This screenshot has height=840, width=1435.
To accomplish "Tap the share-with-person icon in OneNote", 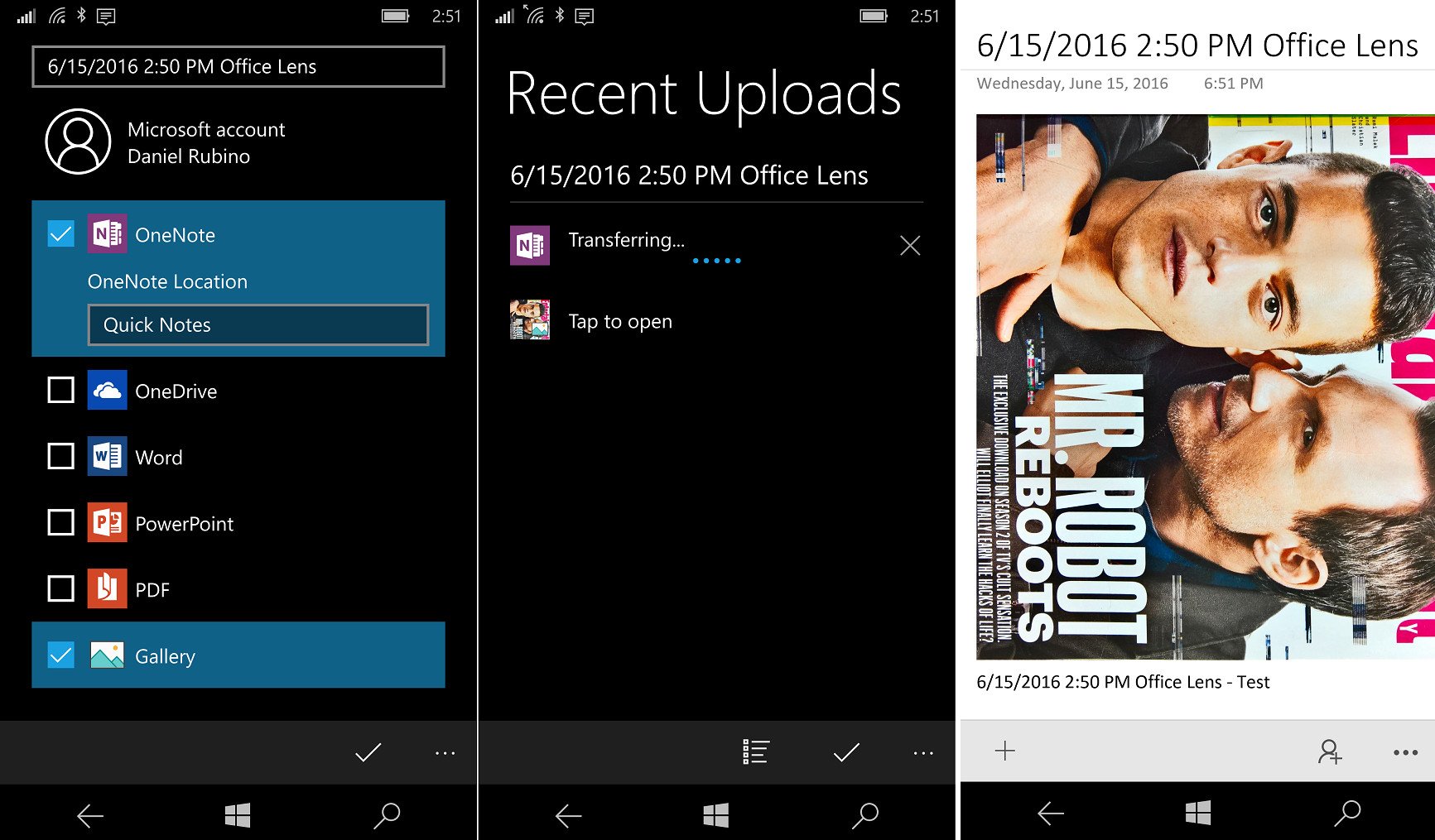I will pos(1330,751).
